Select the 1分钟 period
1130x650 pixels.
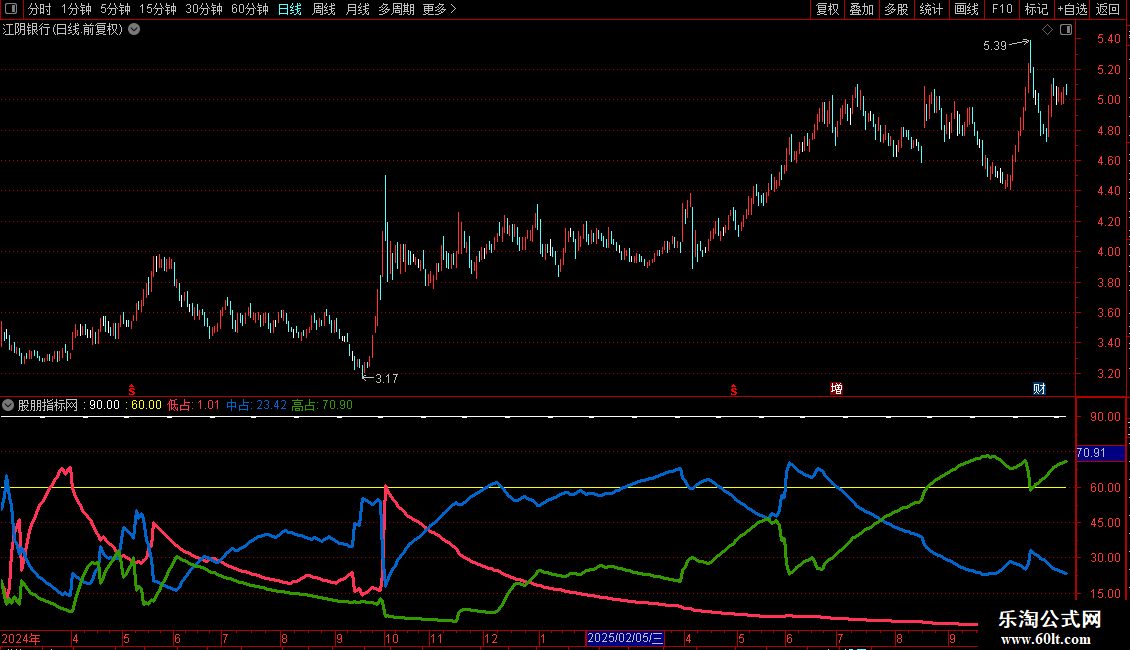[76, 9]
